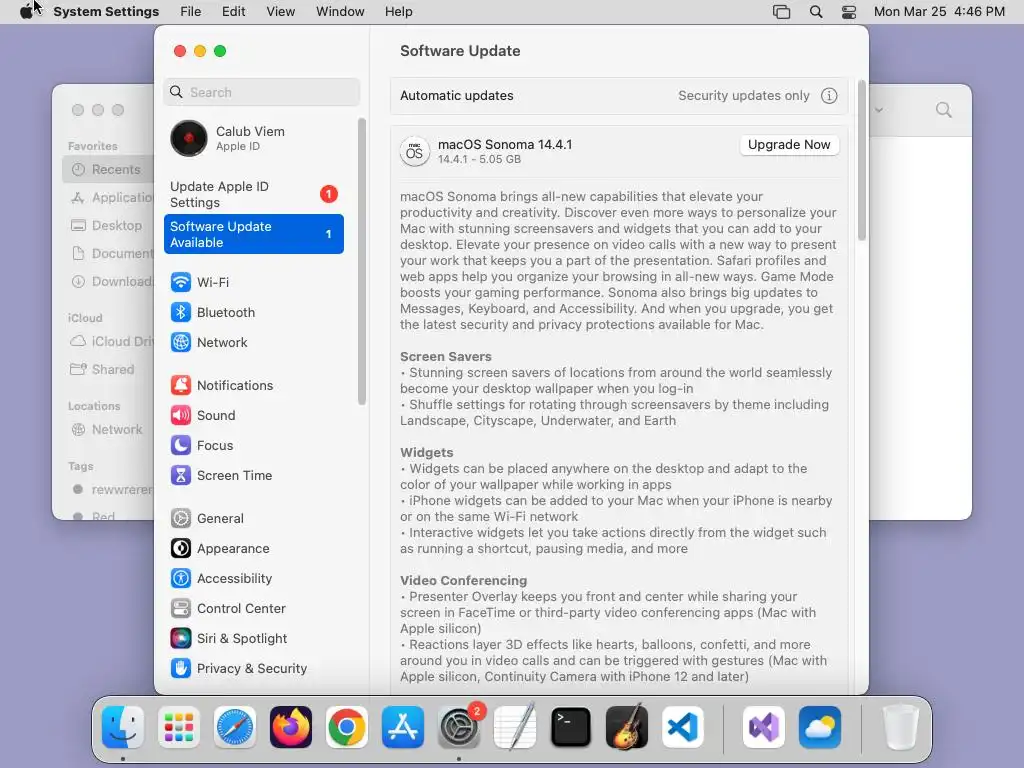Open Notifications bell icon
Screen dimensions: 1024x768
pos(181,385)
